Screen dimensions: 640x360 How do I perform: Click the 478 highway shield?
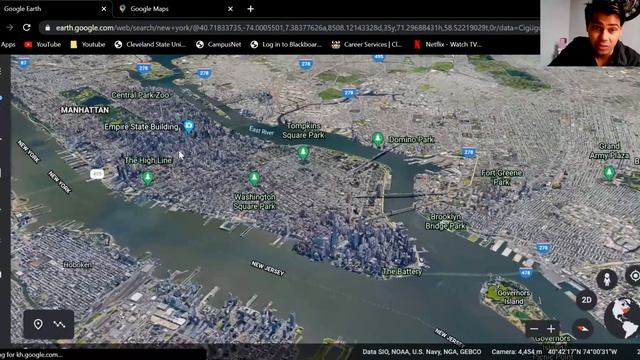coord(526,273)
